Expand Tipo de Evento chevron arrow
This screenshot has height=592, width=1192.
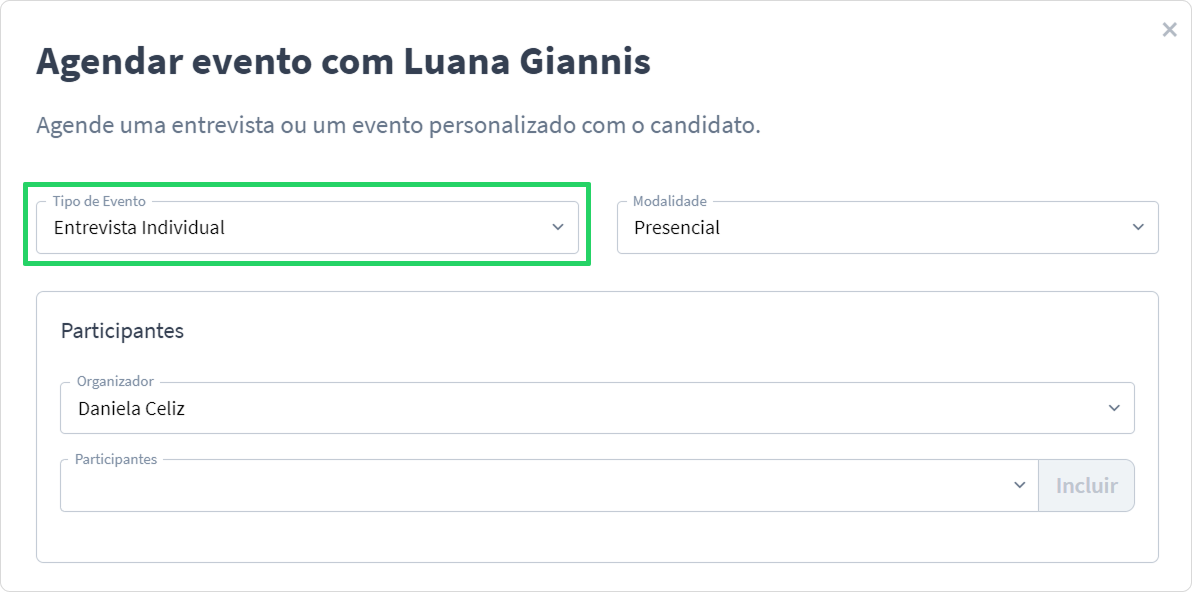(x=558, y=227)
